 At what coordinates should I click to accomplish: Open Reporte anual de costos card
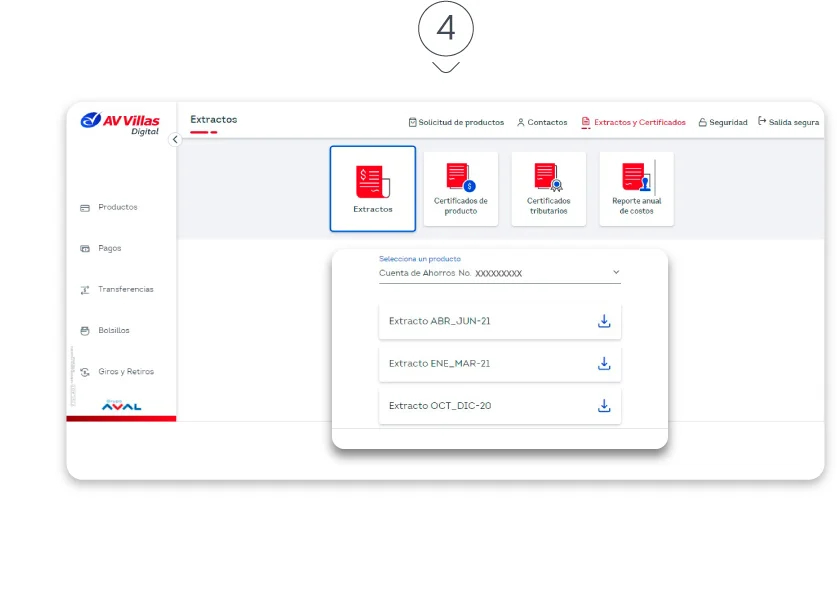[x=636, y=188]
